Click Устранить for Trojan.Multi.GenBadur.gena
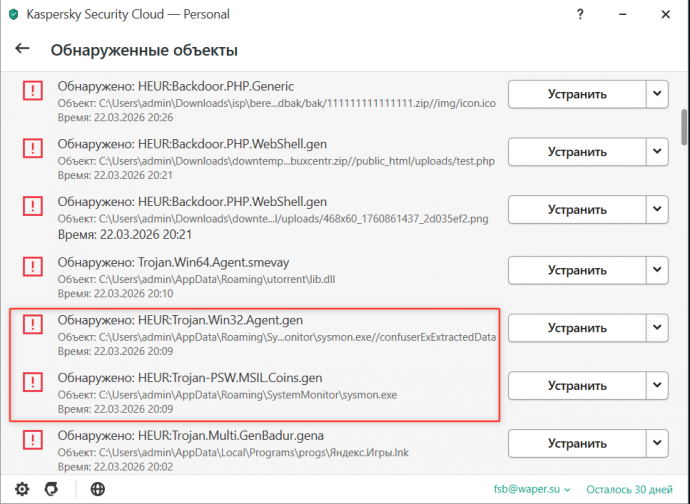690x504 pixels. tap(577, 443)
